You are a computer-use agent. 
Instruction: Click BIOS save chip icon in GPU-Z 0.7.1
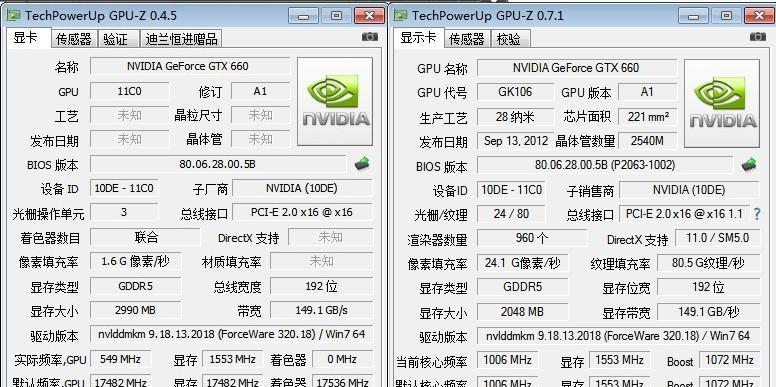[x=749, y=165]
